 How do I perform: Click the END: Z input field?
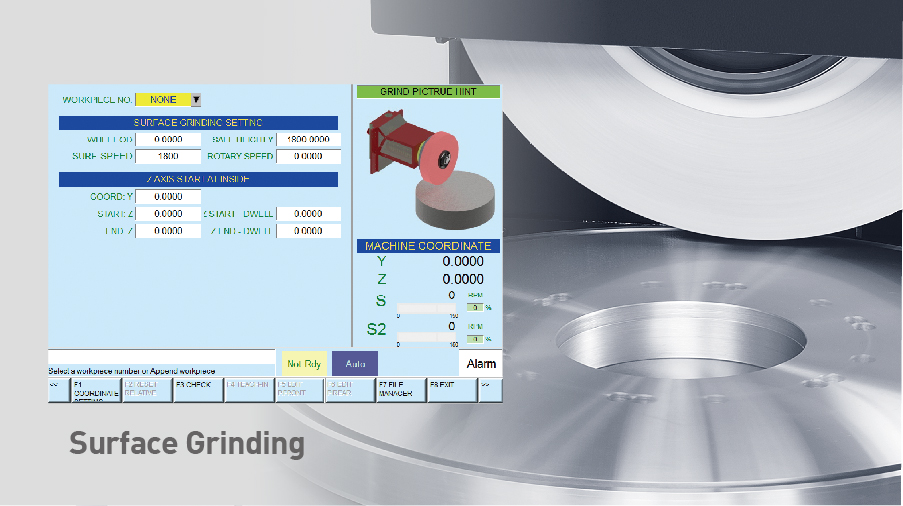(x=168, y=231)
